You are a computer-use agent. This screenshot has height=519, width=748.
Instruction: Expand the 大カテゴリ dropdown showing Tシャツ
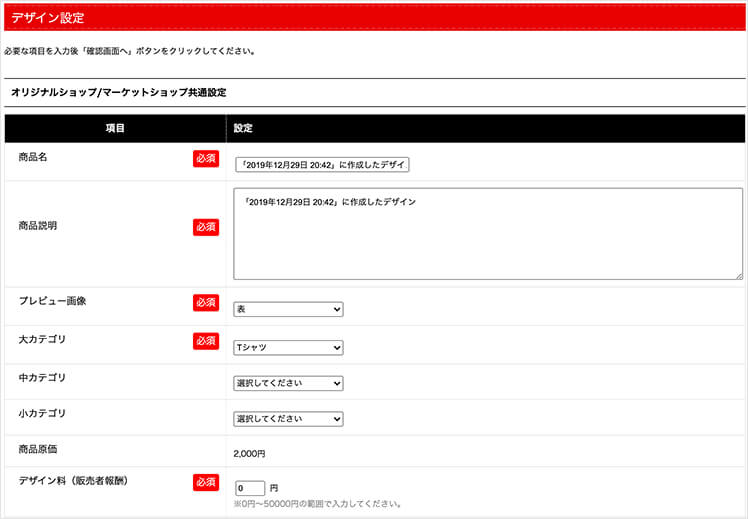click(288, 348)
